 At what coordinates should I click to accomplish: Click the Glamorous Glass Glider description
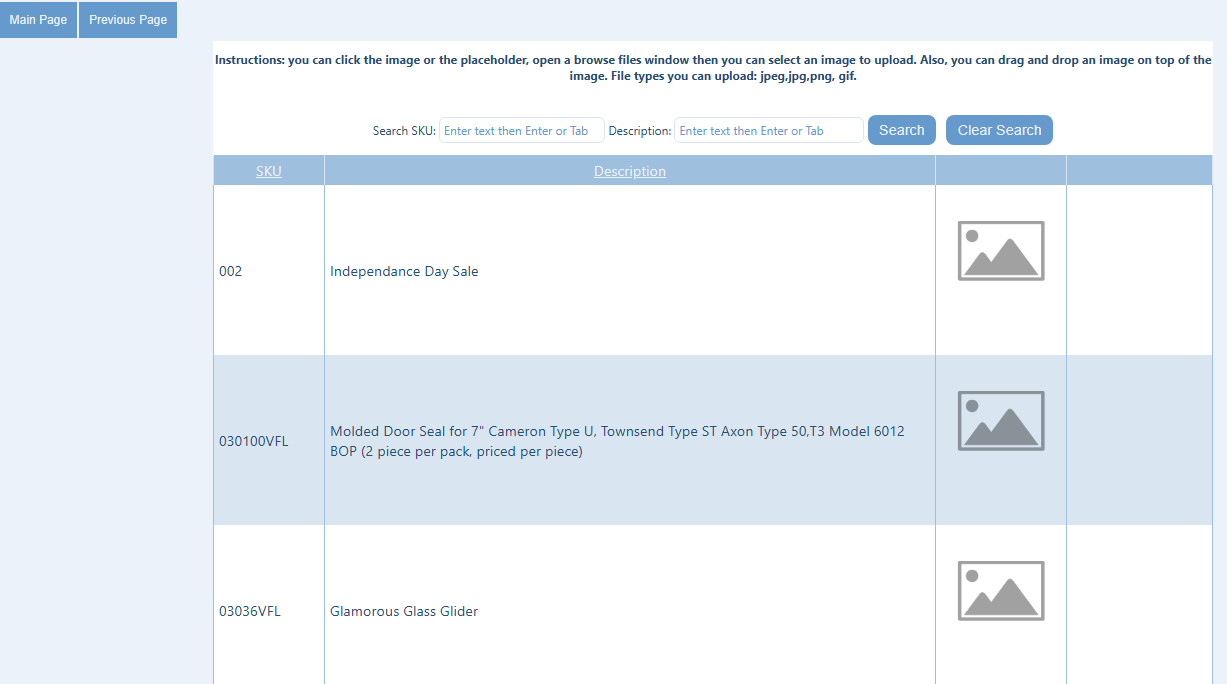404,611
